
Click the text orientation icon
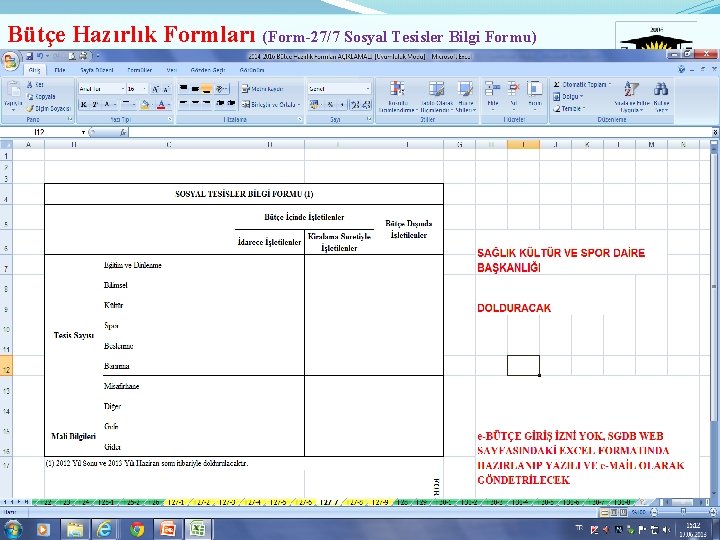click(x=221, y=89)
